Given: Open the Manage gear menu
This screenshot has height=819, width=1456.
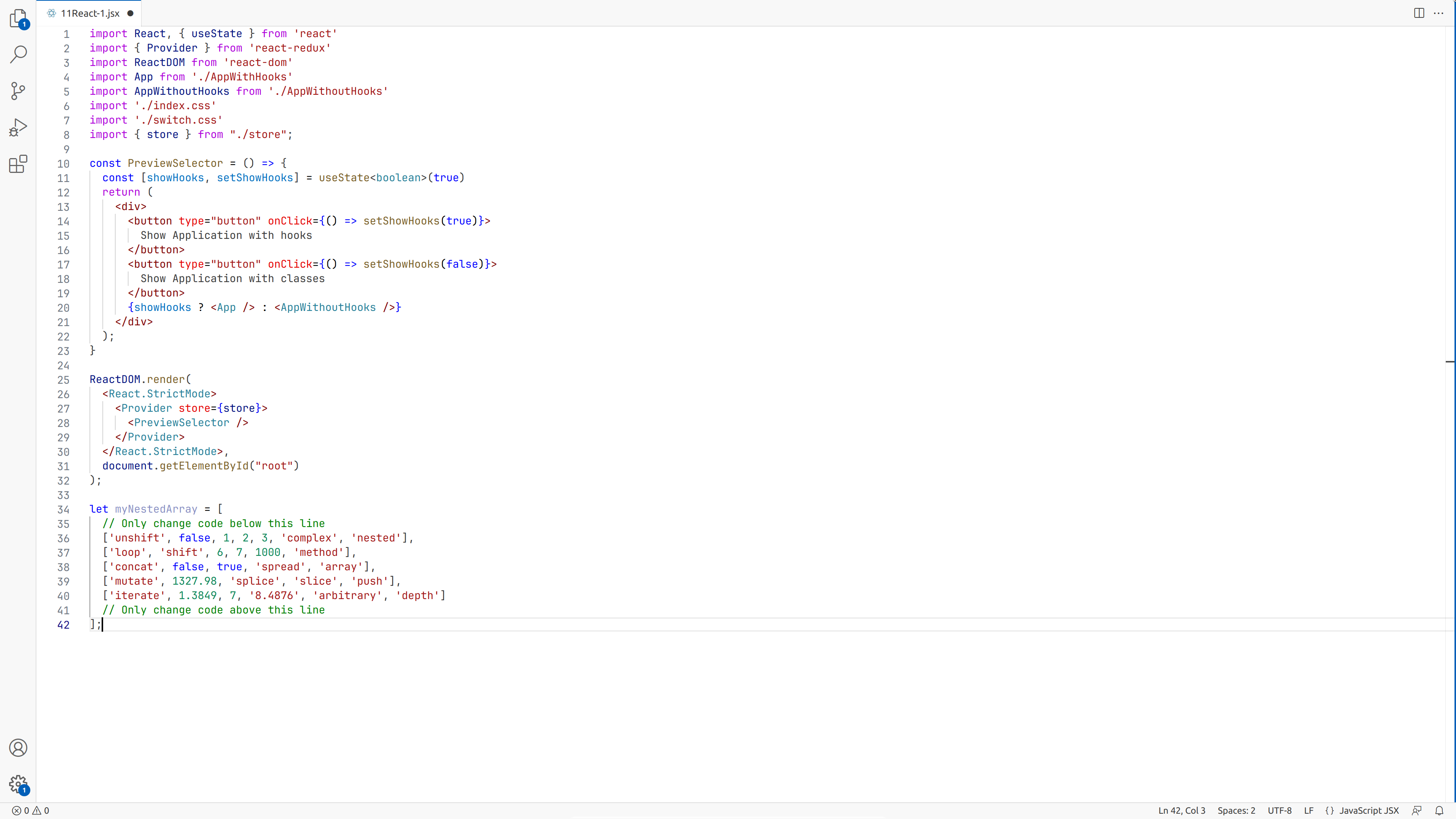Looking at the screenshot, I should pyautogui.click(x=18, y=784).
